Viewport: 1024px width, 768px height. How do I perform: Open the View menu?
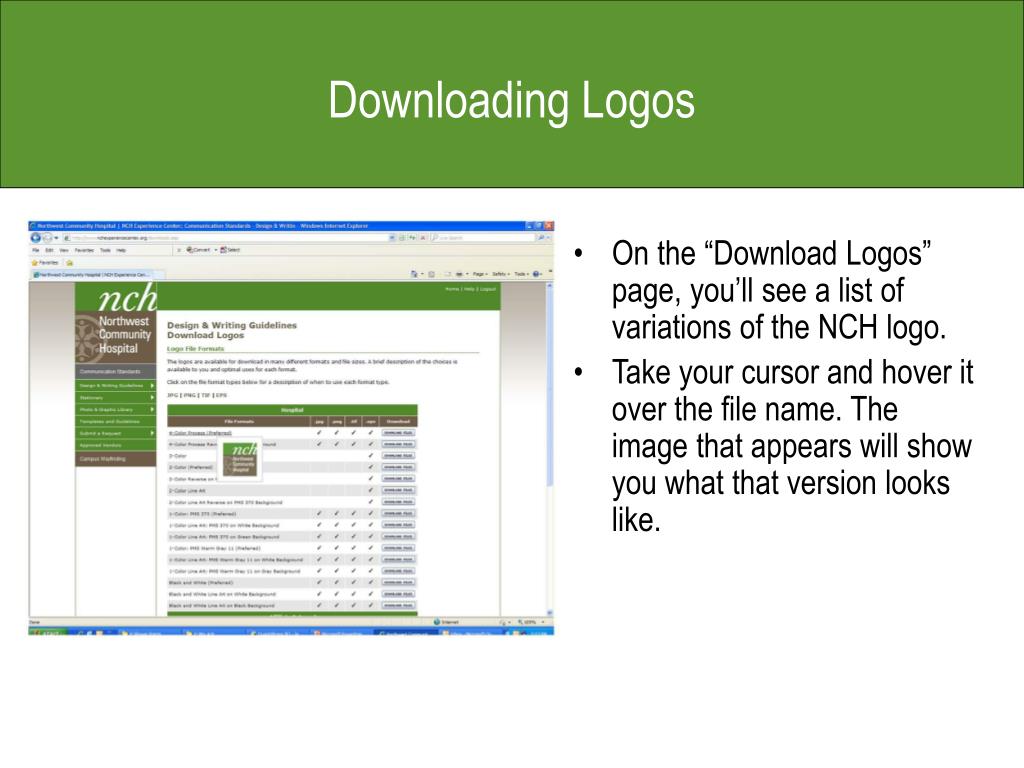click(64, 250)
